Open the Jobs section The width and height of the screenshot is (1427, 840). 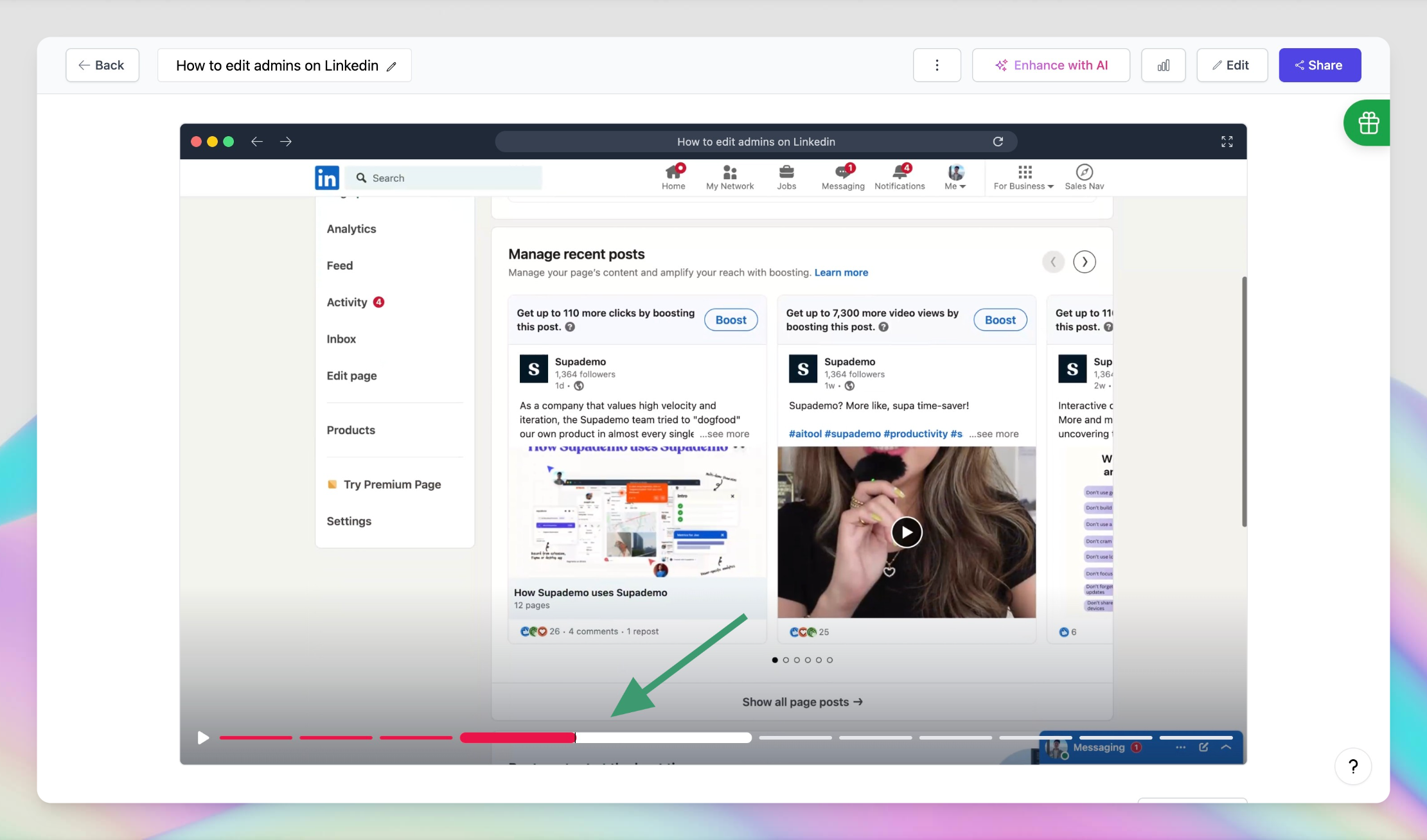pyautogui.click(x=786, y=177)
